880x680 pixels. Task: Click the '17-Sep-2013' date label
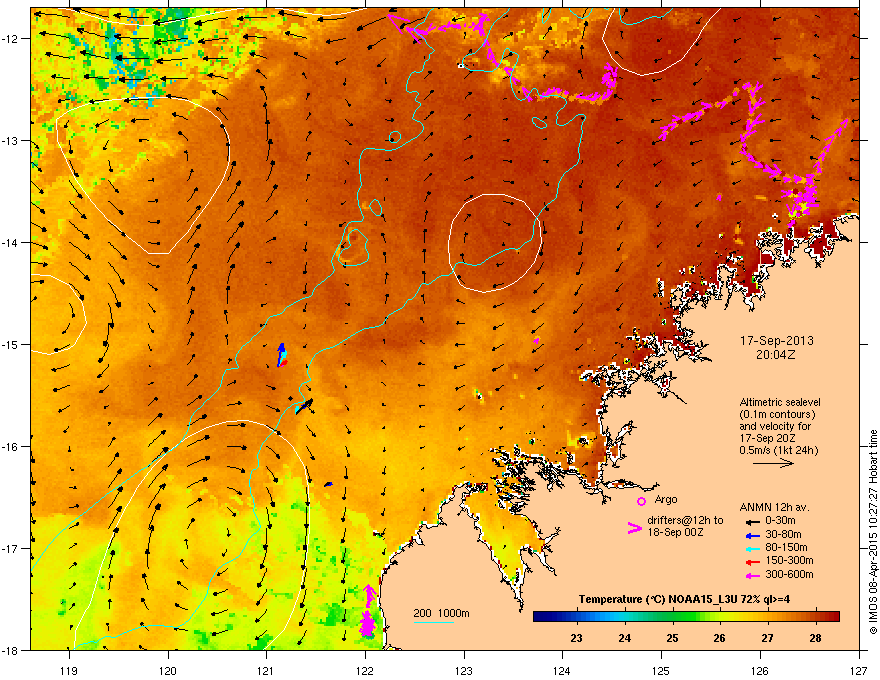coord(776,341)
